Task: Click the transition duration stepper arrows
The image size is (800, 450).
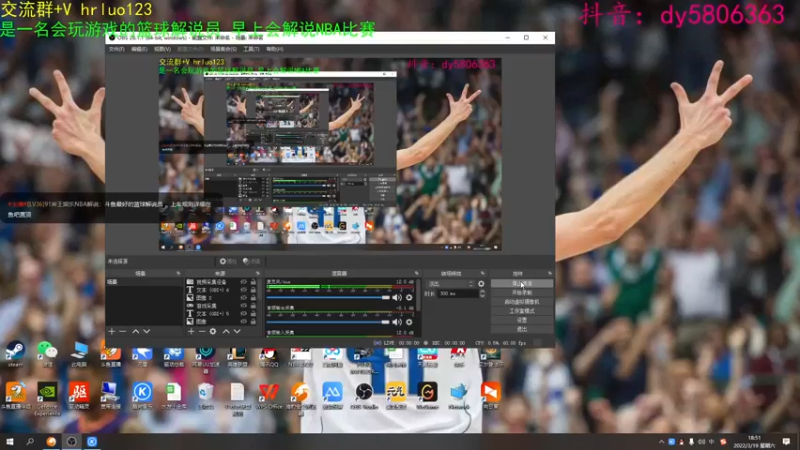Action: click(482, 294)
